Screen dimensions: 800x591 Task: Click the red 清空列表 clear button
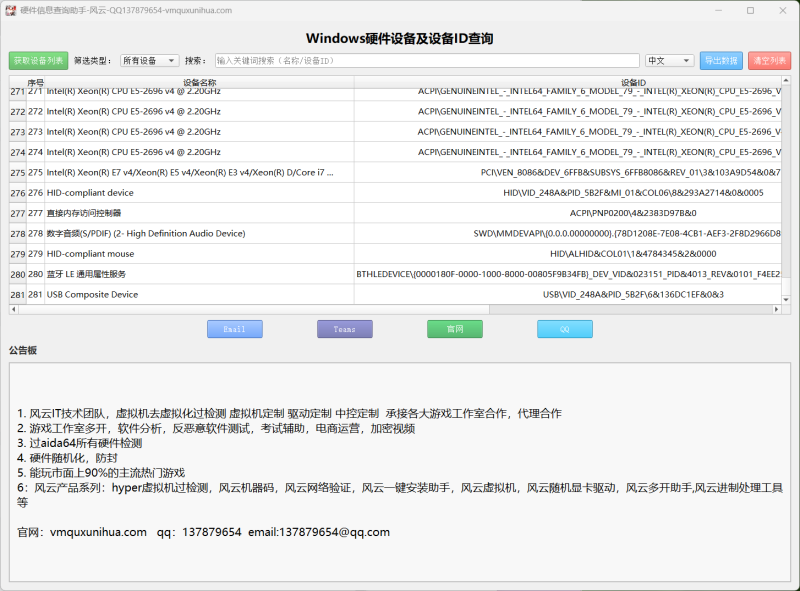tap(770, 60)
